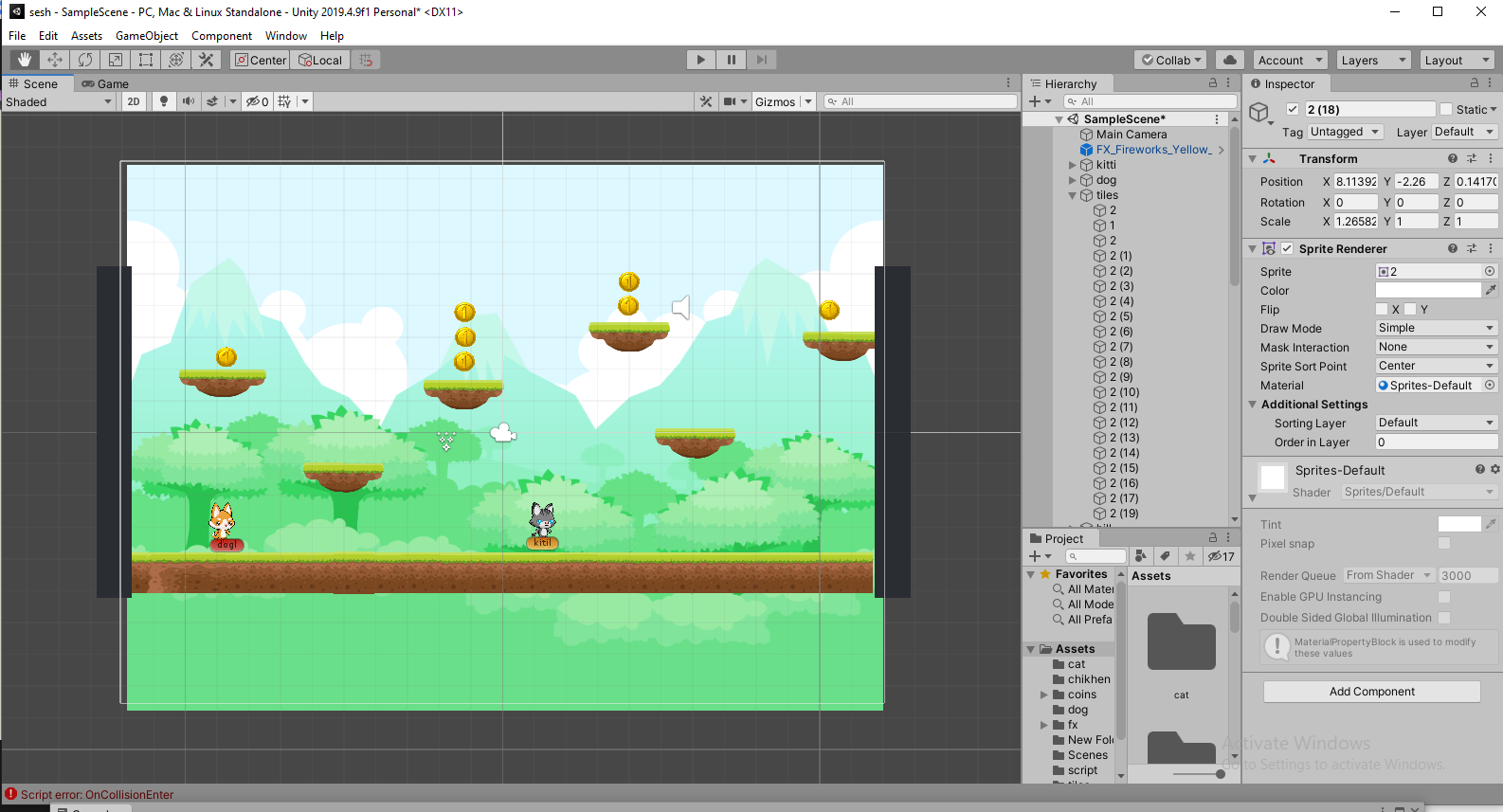Select the Scale tool
This screenshot has width=1503, height=812.
coord(116,60)
